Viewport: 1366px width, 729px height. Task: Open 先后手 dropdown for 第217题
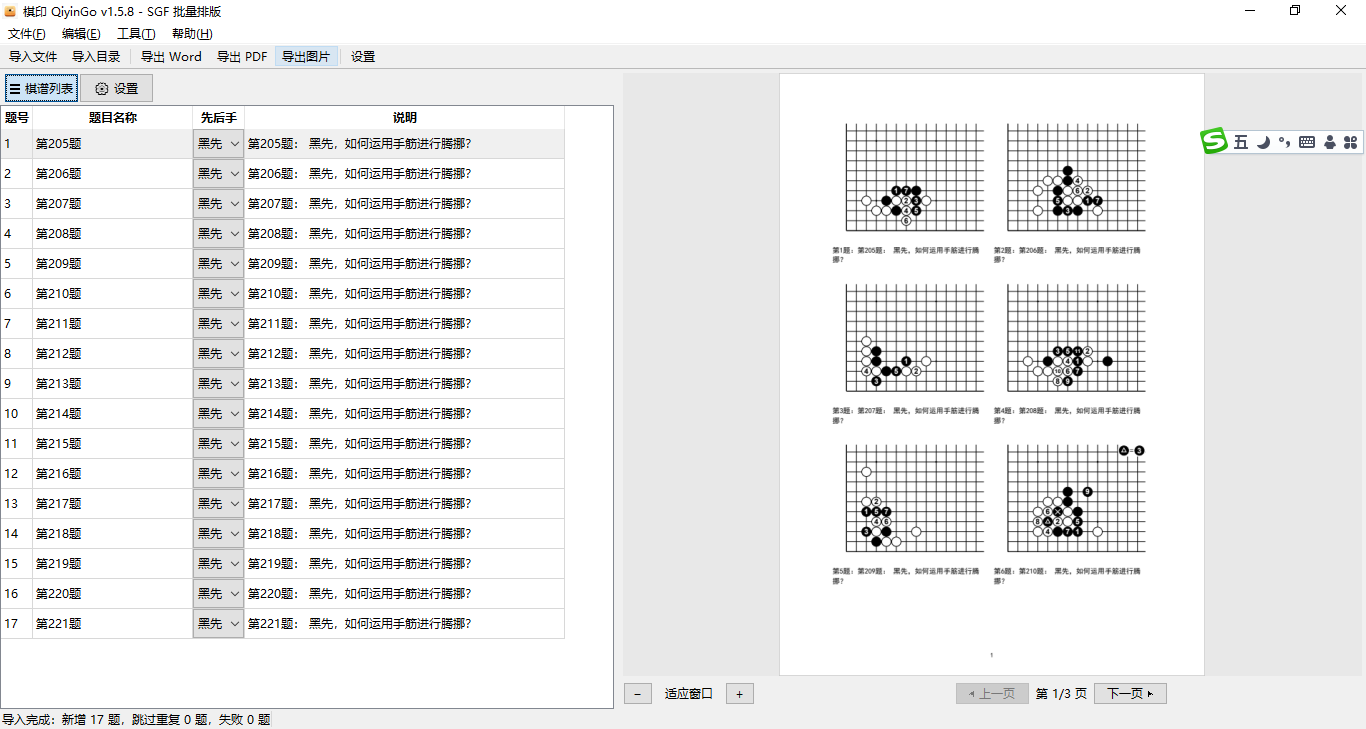click(x=218, y=504)
